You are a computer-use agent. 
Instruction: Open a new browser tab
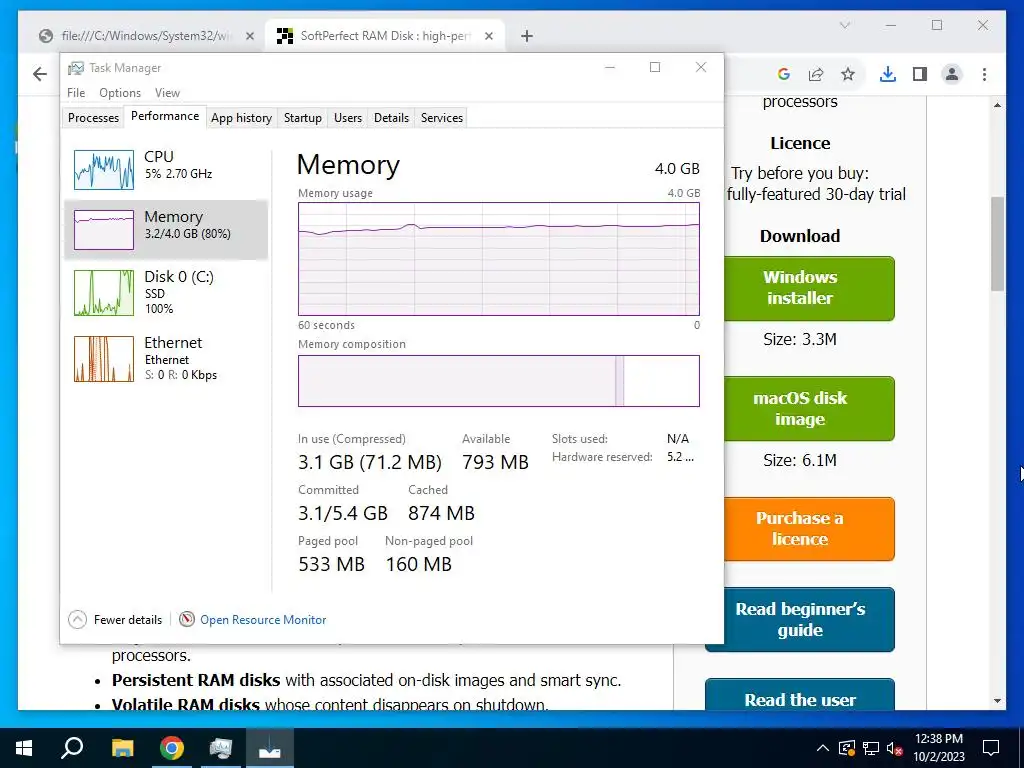click(527, 36)
